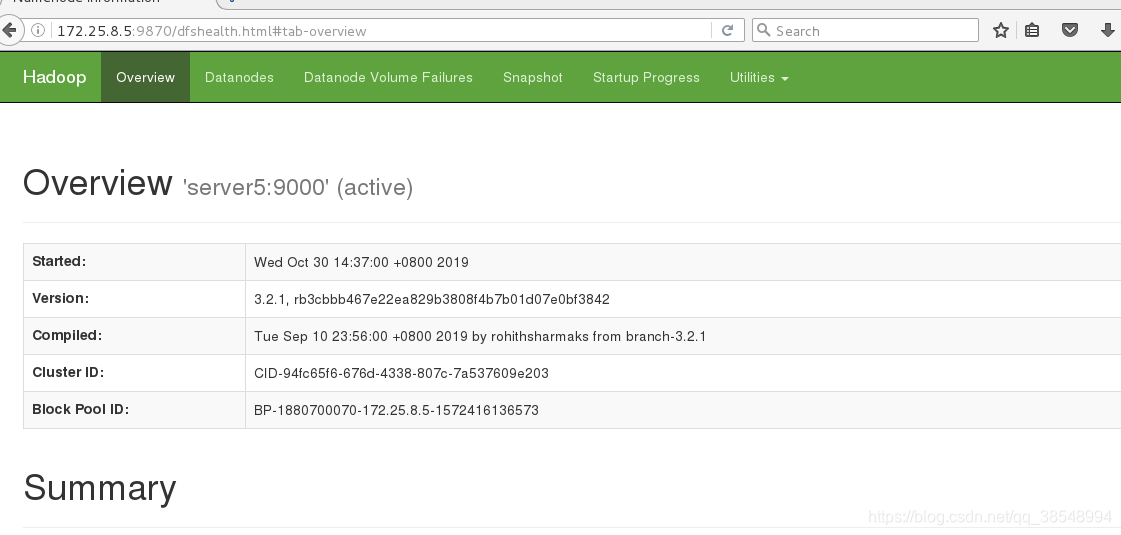The image size is (1121, 535).
Task: Select the Overview tab
Action: click(145, 77)
